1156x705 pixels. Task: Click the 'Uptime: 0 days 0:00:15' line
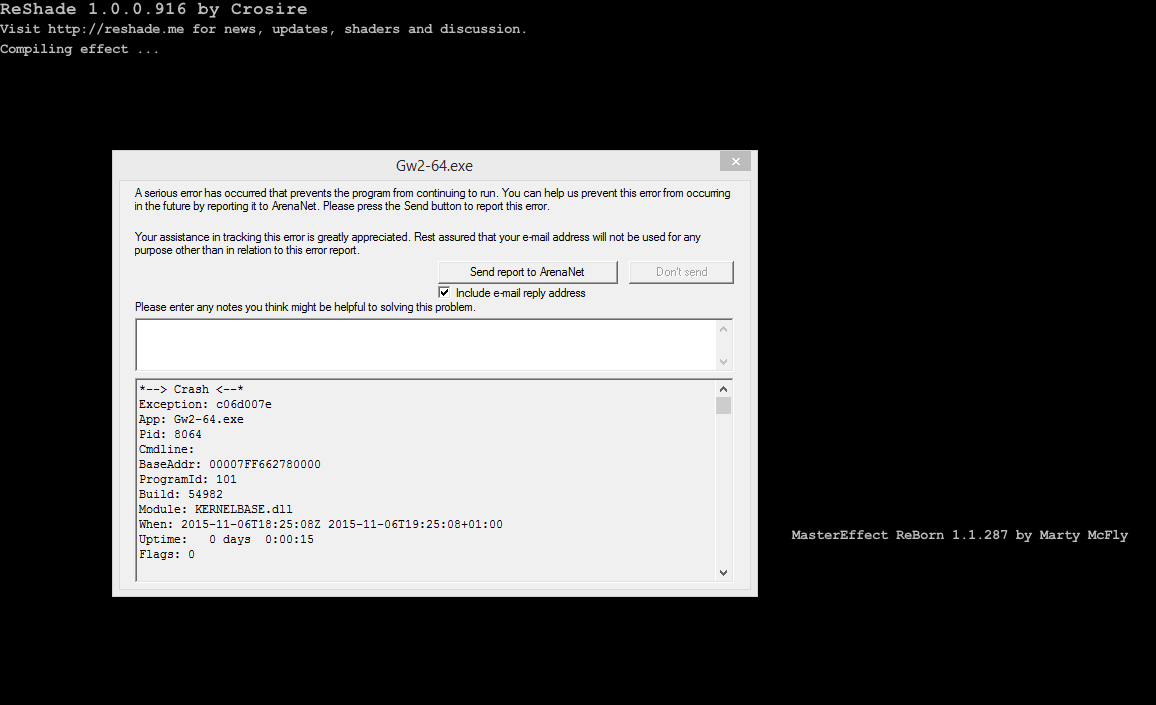[226, 539]
